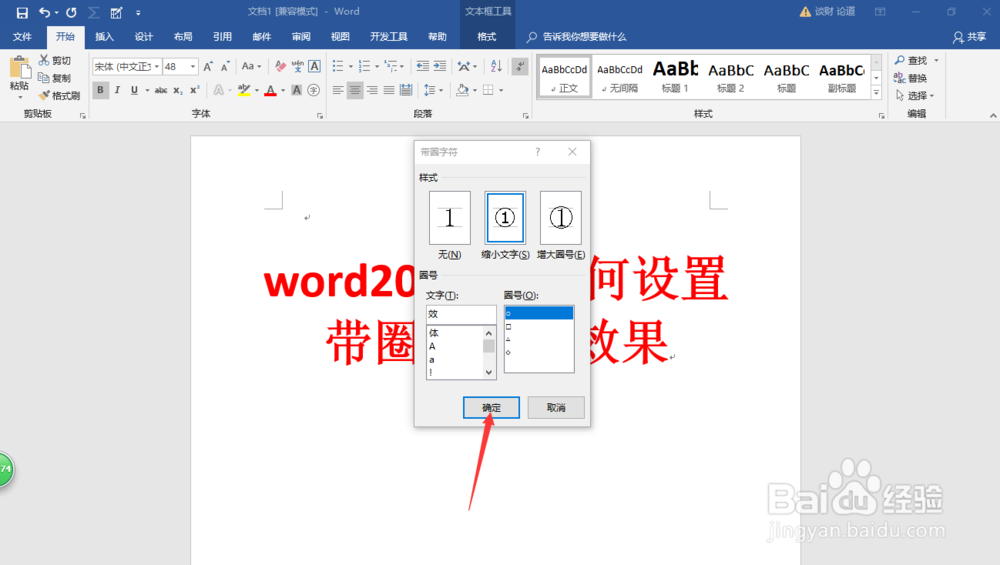The image size is (1000, 565).
Task: Apply distributed alignment
Action: 406,91
